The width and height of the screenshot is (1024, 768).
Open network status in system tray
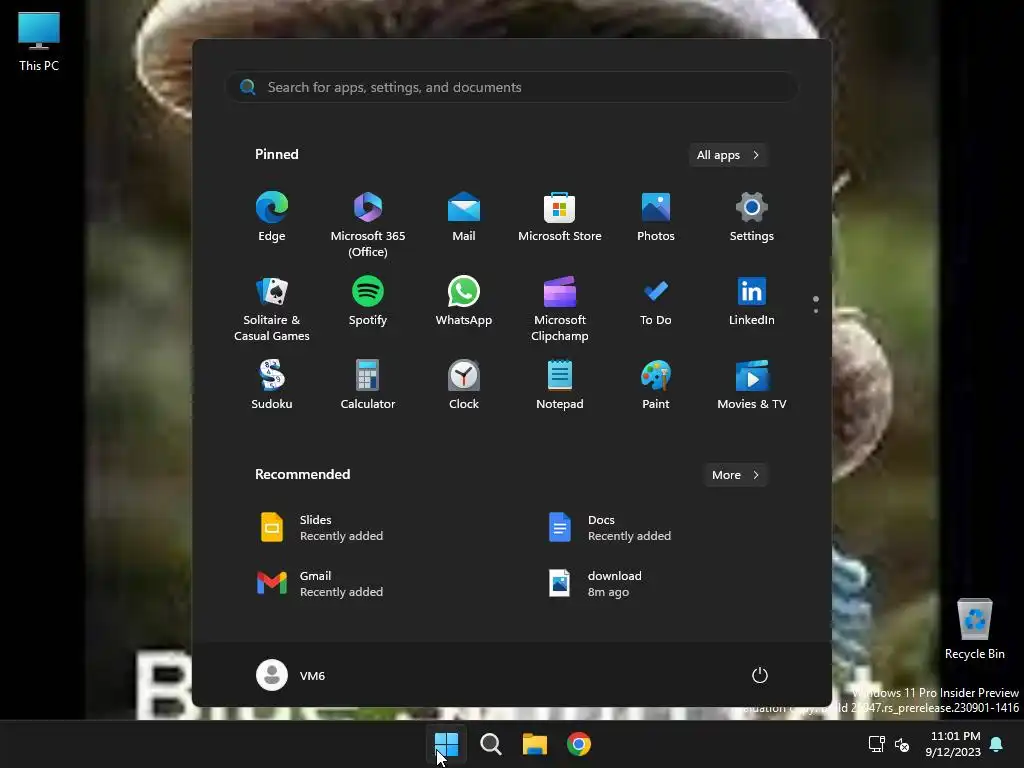click(x=876, y=744)
